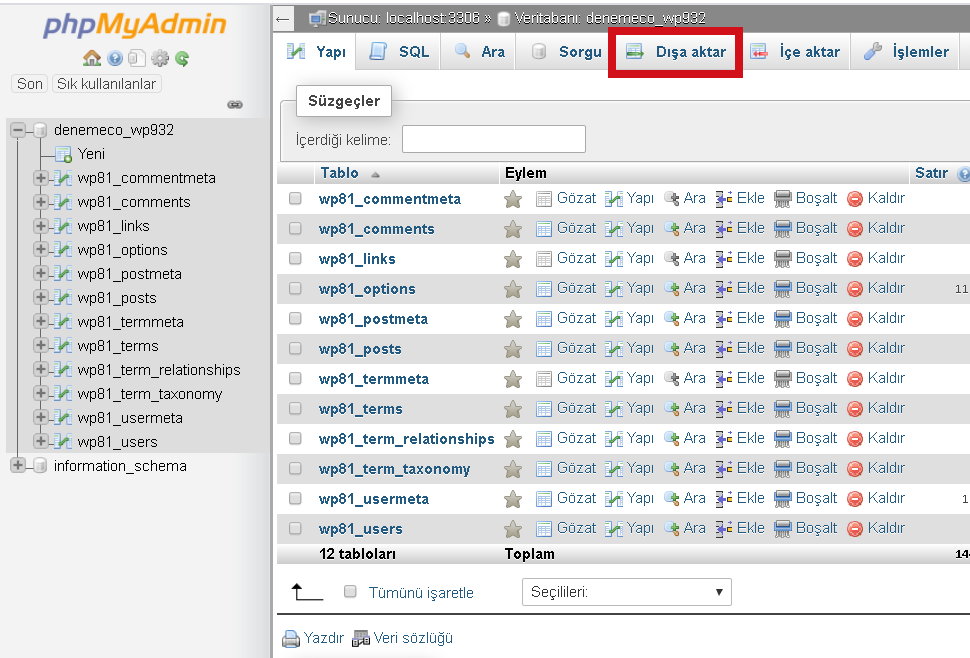
Task: Enable the Tümünü işaretle checkbox
Action: tap(350, 592)
